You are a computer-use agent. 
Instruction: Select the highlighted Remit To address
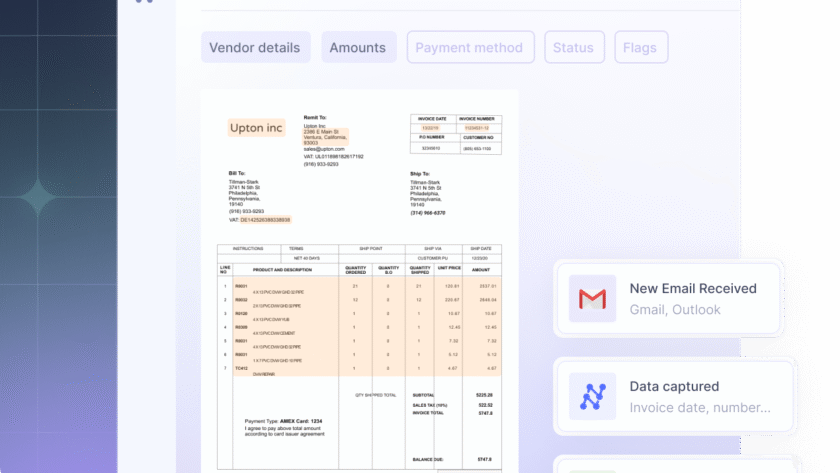(325, 135)
